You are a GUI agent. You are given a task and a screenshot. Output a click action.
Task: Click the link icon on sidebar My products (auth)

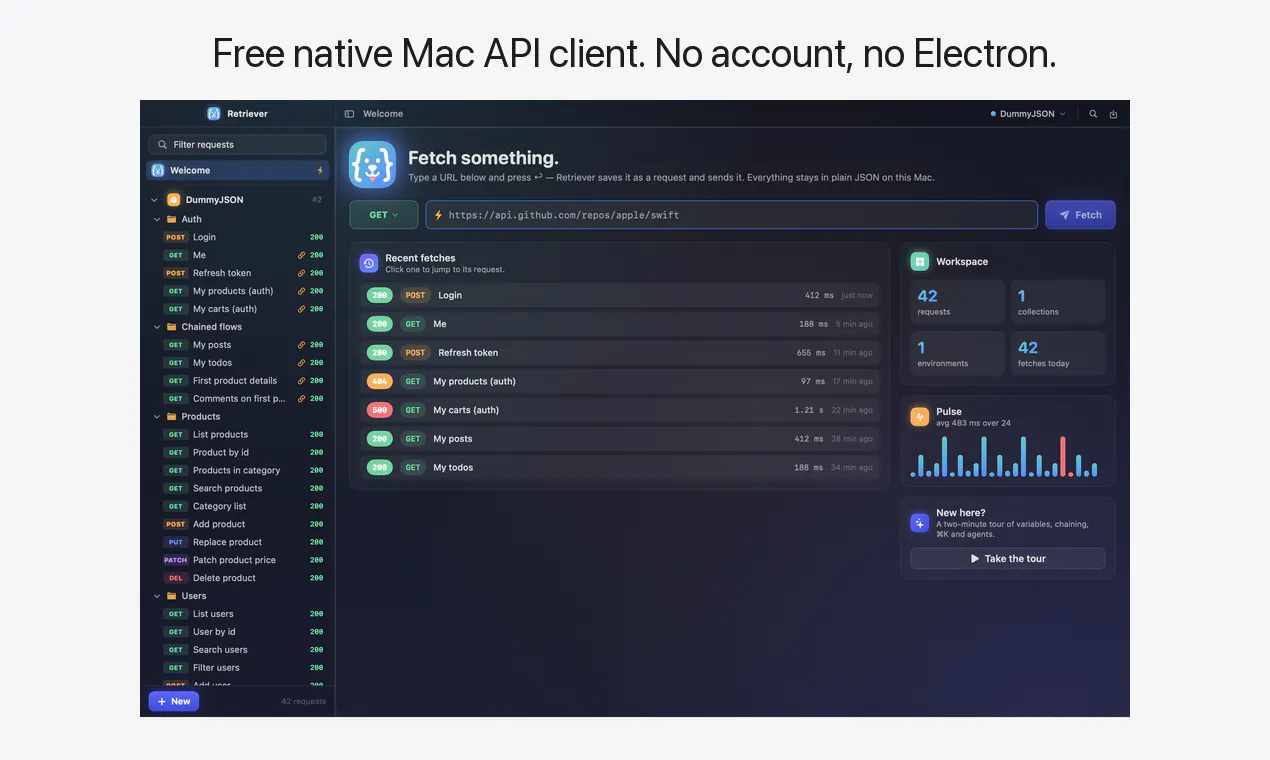point(302,291)
